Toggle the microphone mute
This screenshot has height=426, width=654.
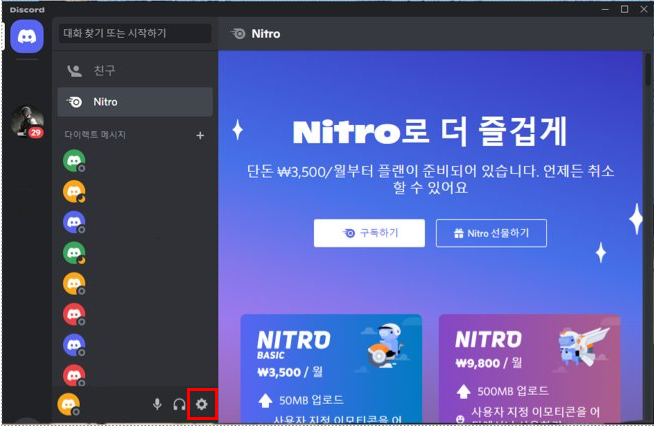coord(157,404)
